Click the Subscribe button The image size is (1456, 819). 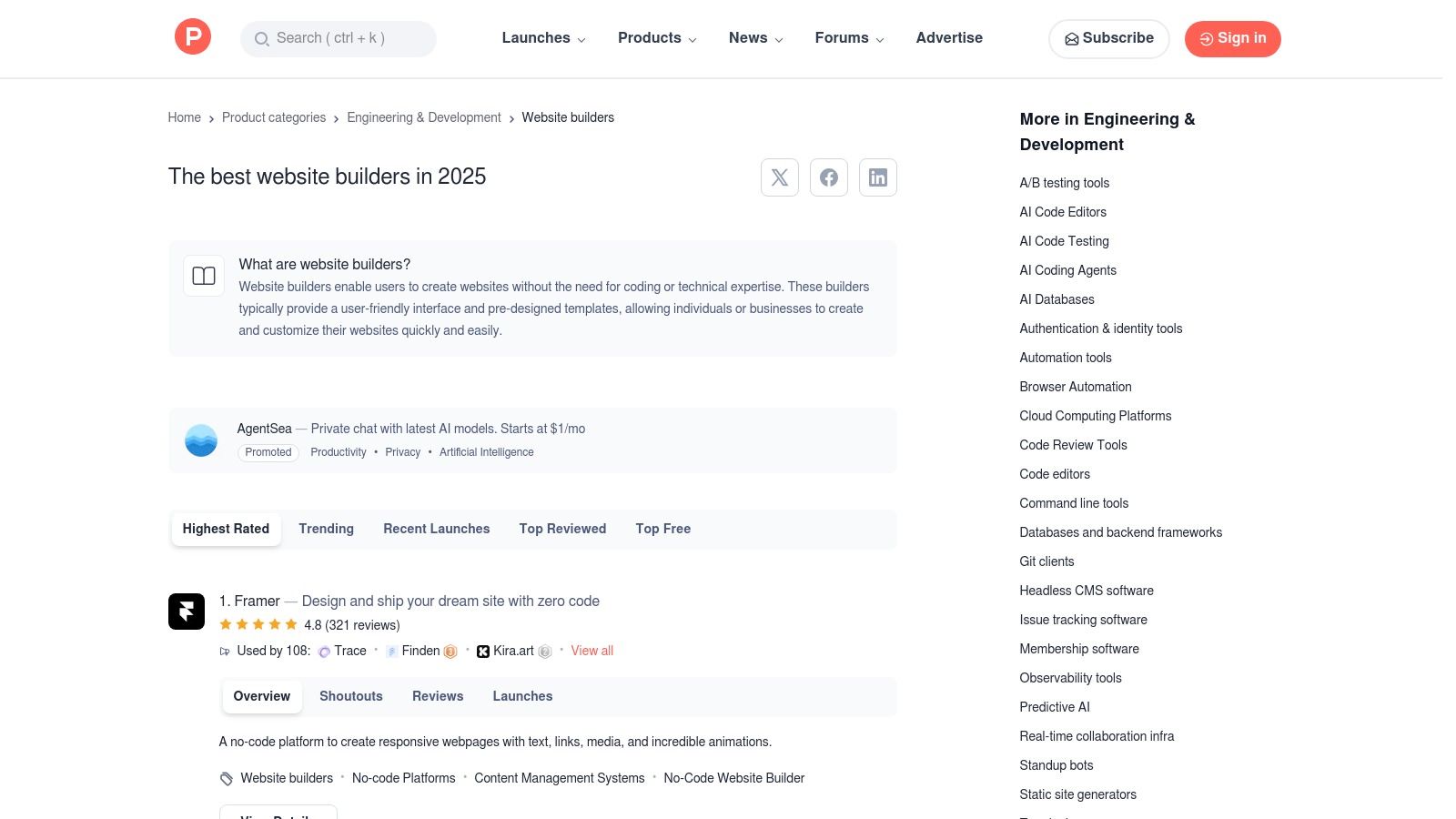(x=1109, y=38)
